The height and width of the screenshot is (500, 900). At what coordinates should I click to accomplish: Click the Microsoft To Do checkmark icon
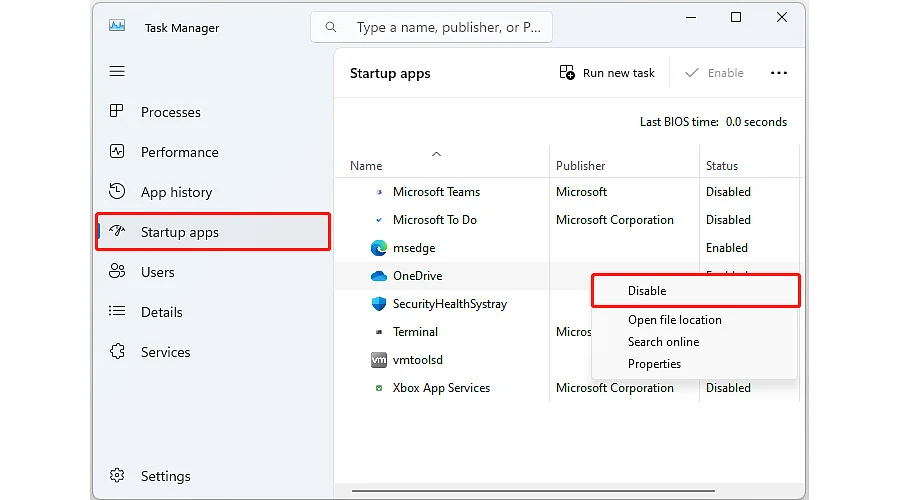point(379,220)
